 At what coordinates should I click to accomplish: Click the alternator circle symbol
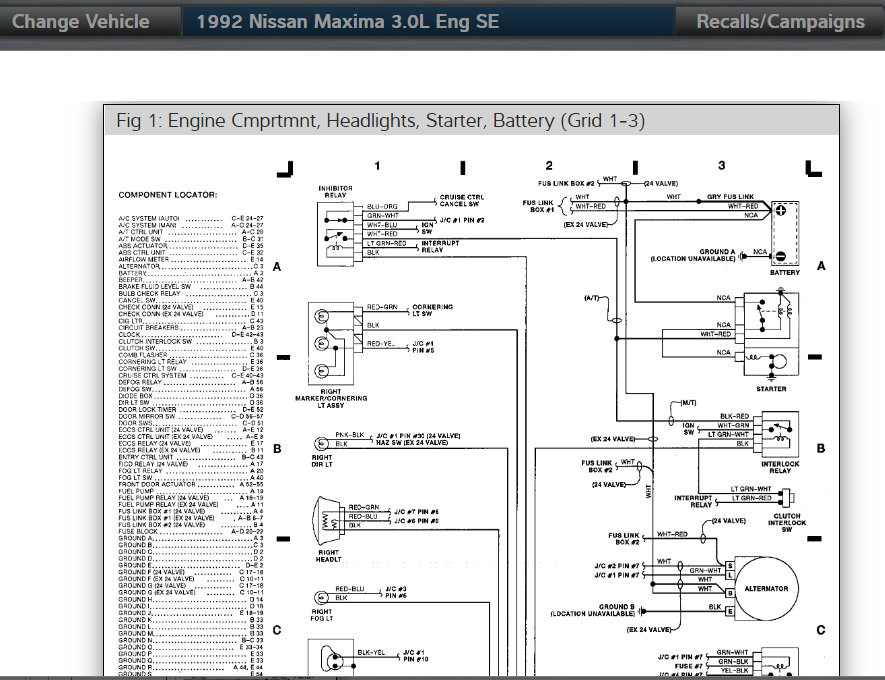click(766, 589)
